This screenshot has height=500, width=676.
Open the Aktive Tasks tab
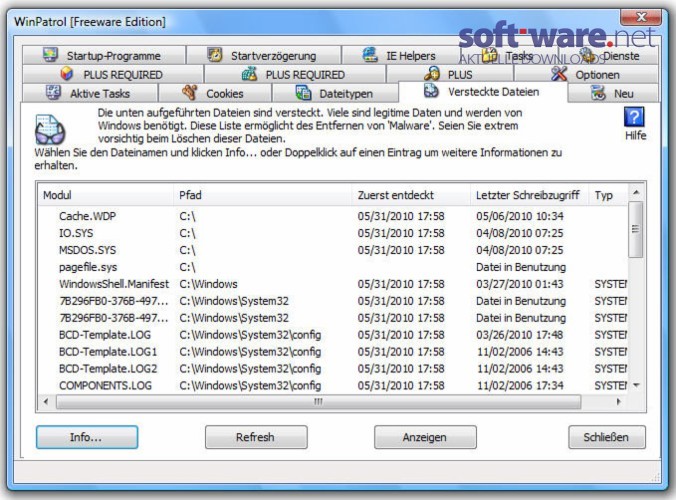pyautogui.click(x=90, y=94)
